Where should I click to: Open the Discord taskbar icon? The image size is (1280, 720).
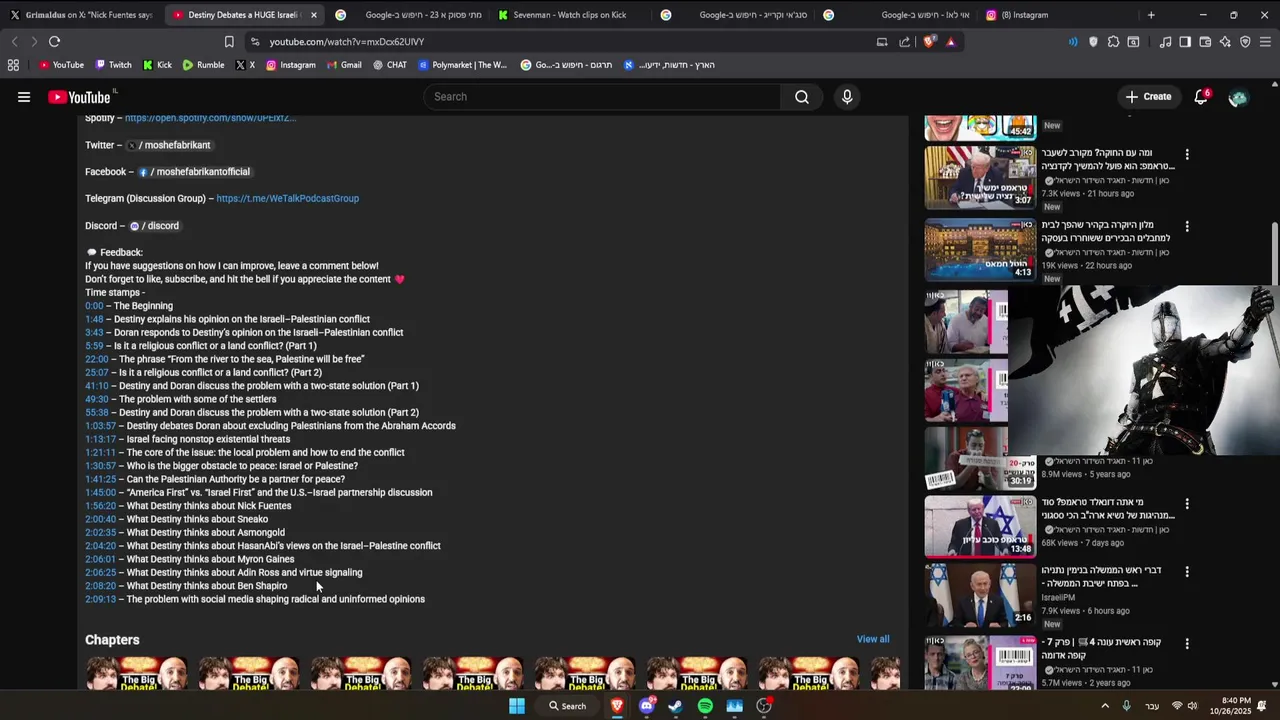coord(646,706)
